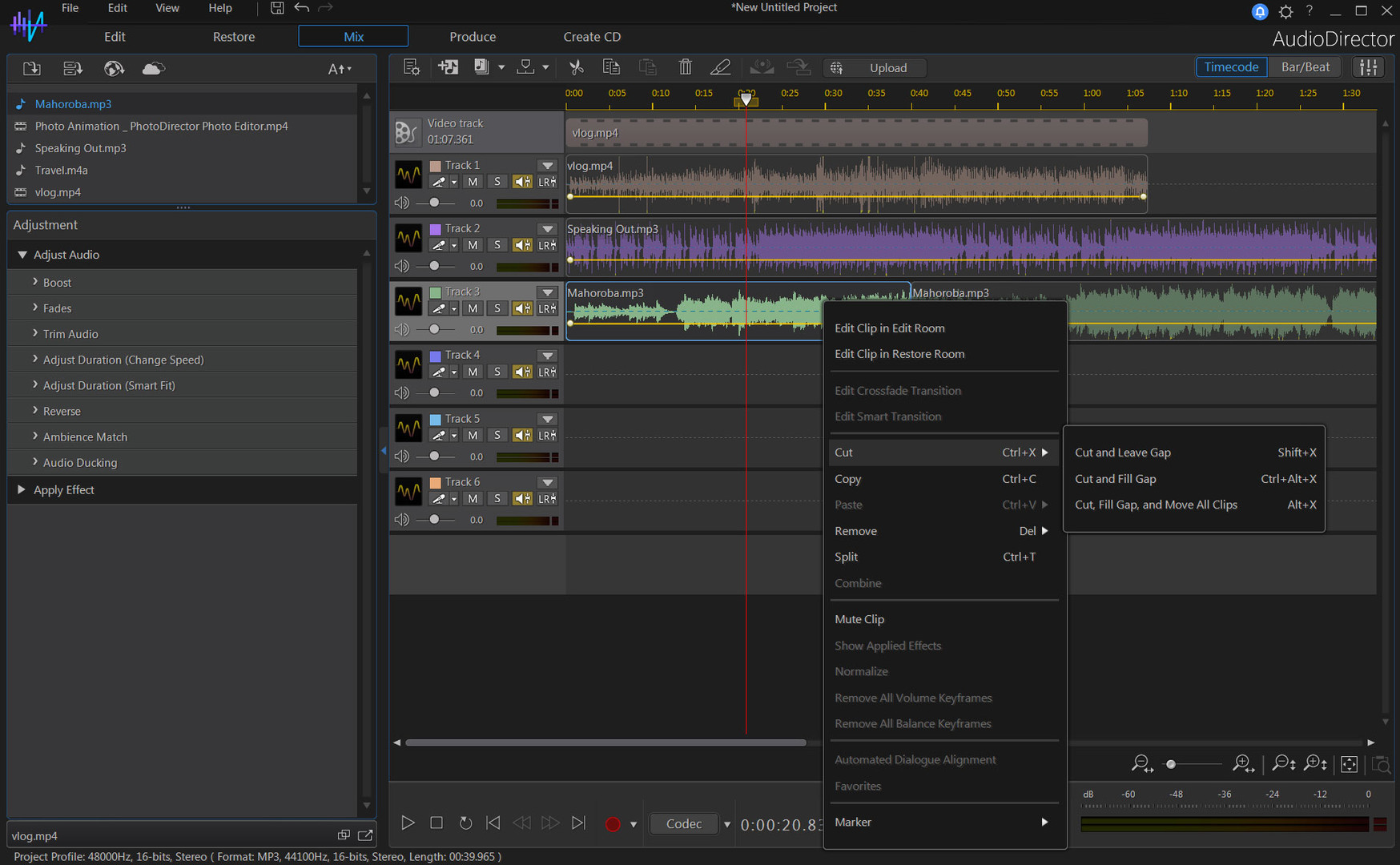Click the Fit project in timeline icon
Screen dimensions: 1400x865
[x=1349, y=764]
